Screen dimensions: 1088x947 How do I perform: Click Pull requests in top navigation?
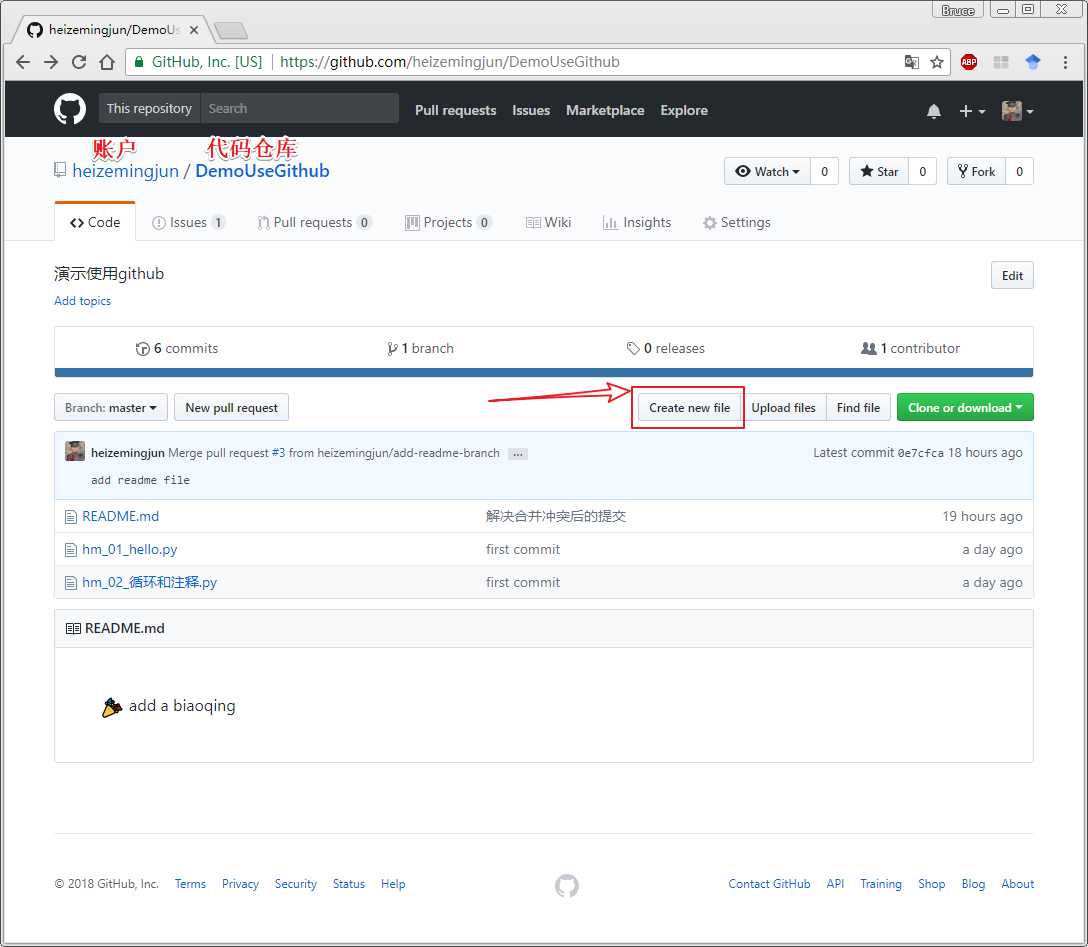click(455, 110)
